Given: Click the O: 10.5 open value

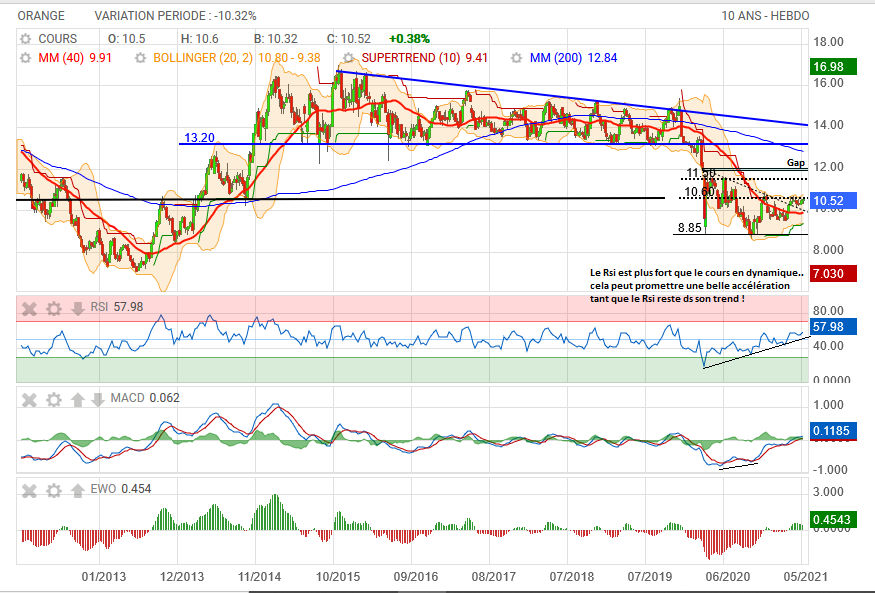Looking at the screenshot, I should (127, 39).
